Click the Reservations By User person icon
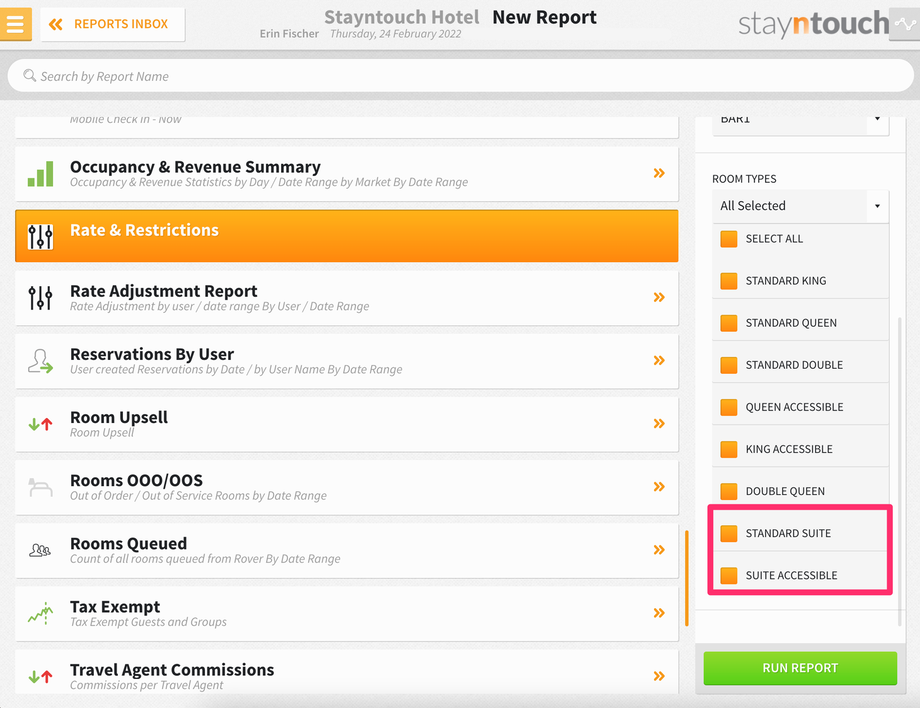 (40, 361)
